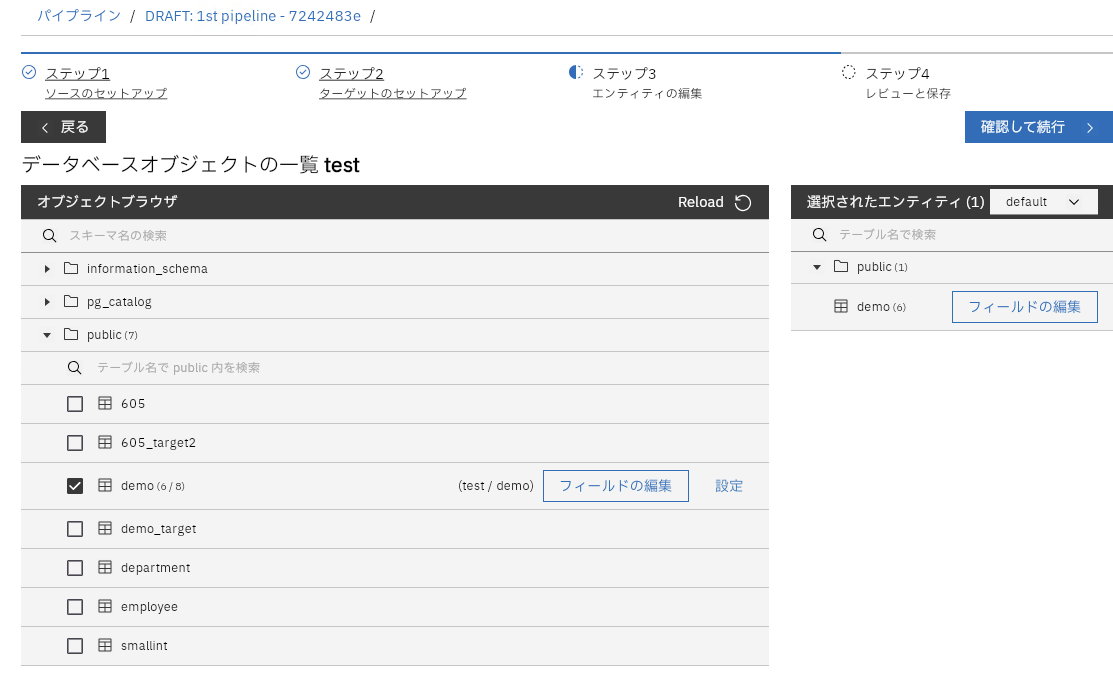Click the table icon next to employee
The width and height of the screenshot is (1113, 695).
[104, 607]
